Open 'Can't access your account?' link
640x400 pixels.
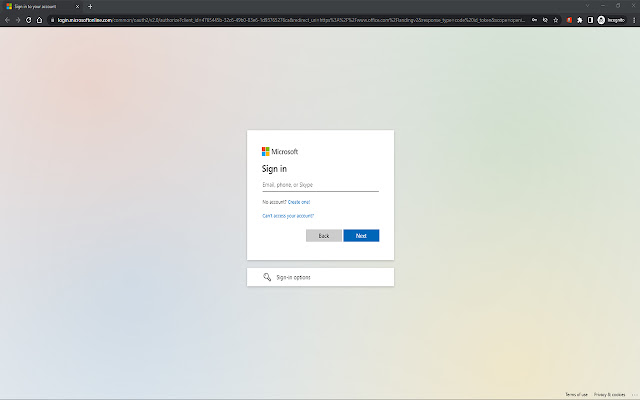[x=288, y=216]
